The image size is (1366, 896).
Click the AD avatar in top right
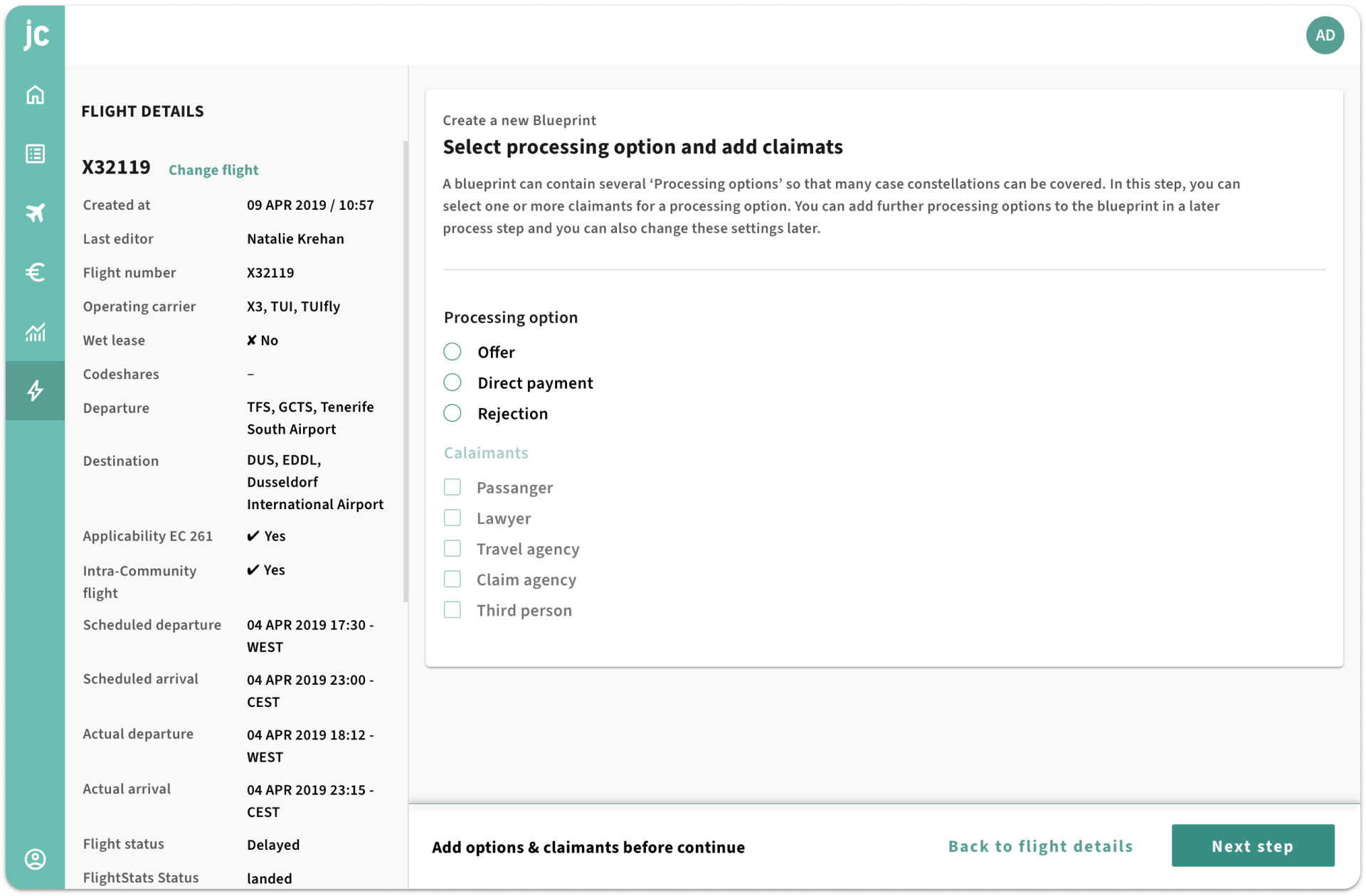pos(1325,36)
